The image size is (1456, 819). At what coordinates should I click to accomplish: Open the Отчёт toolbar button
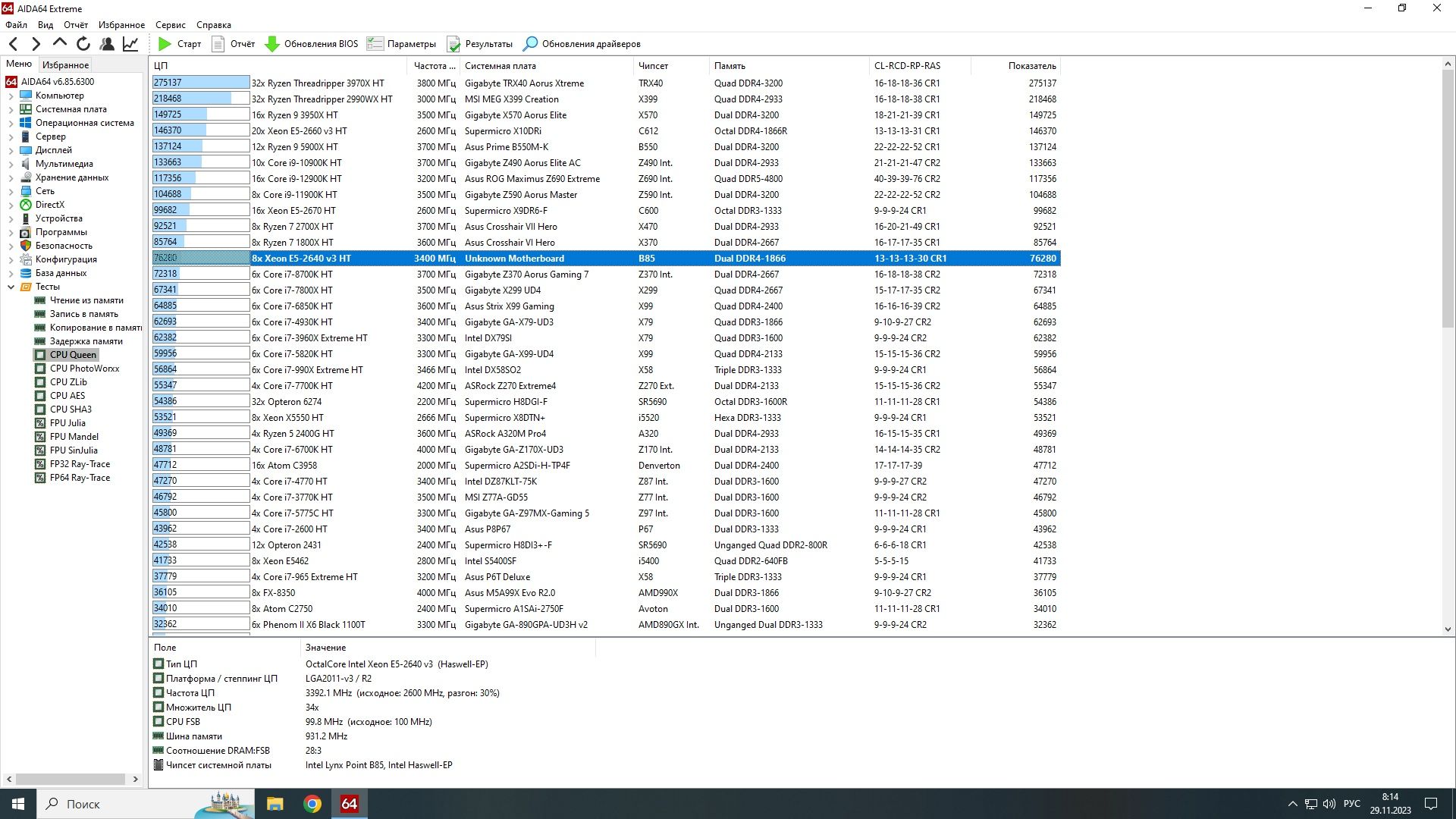pos(233,44)
